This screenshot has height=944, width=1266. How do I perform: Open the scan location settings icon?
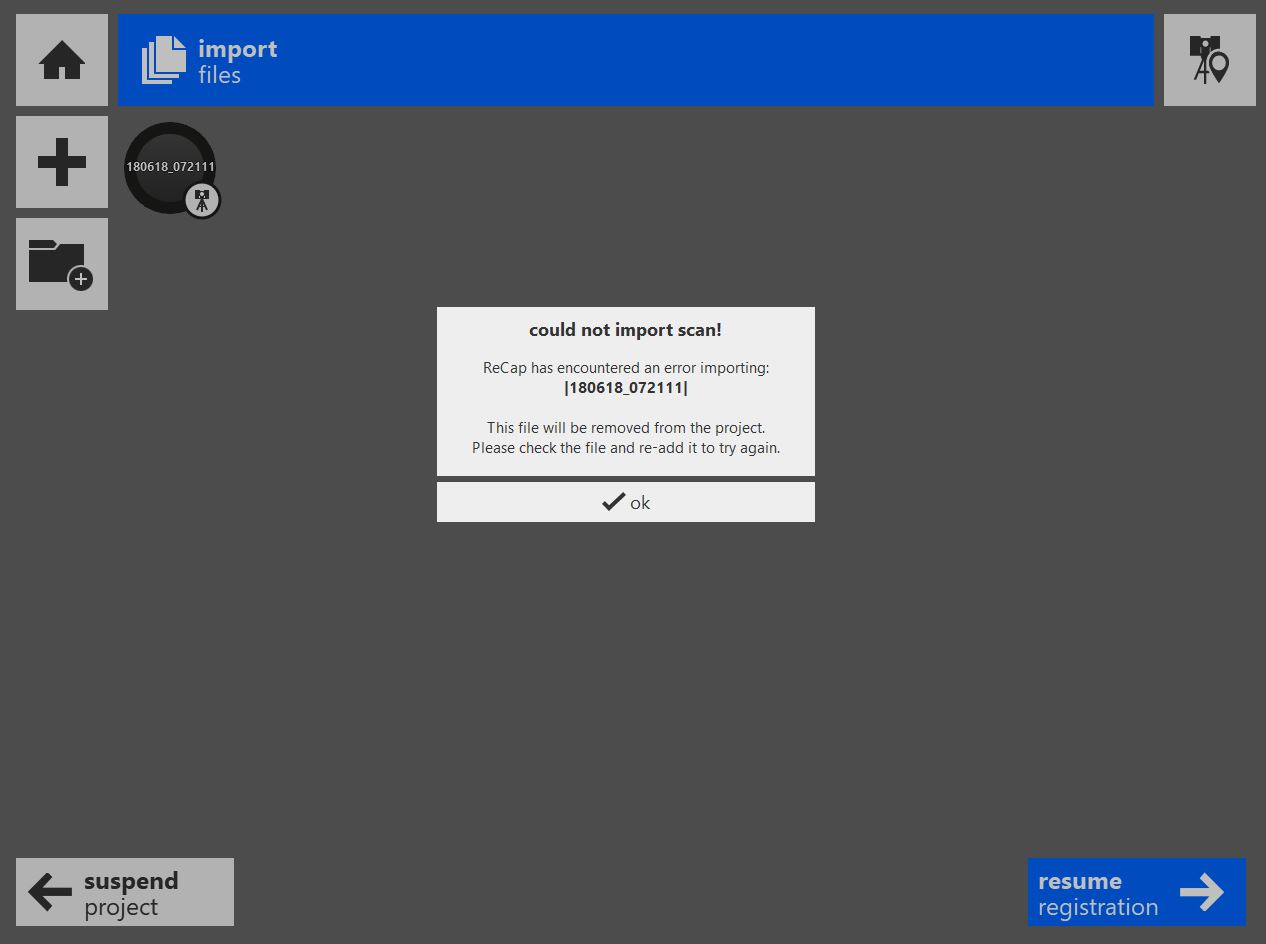coord(1209,60)
